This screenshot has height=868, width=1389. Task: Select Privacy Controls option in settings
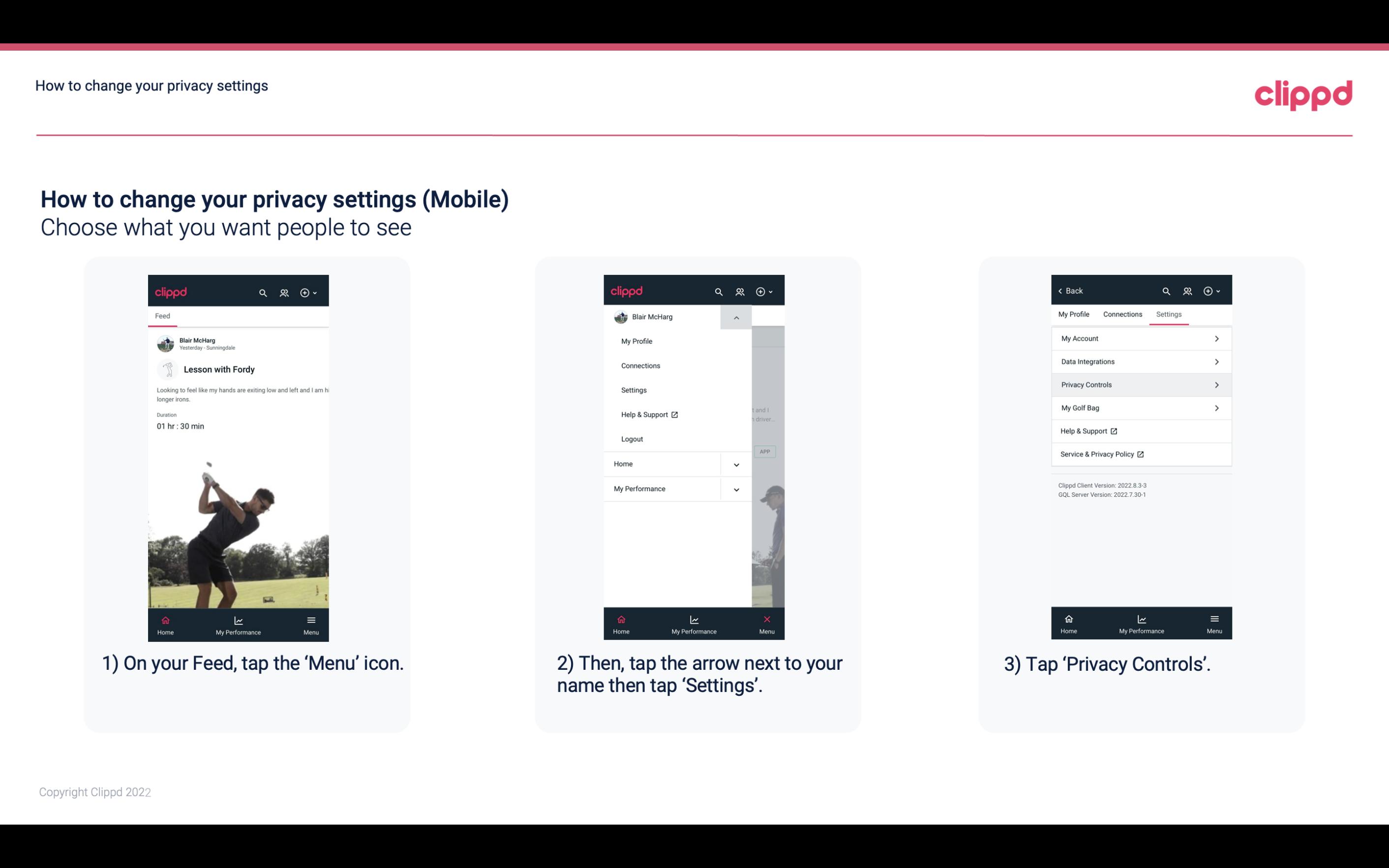[1140, 384]
